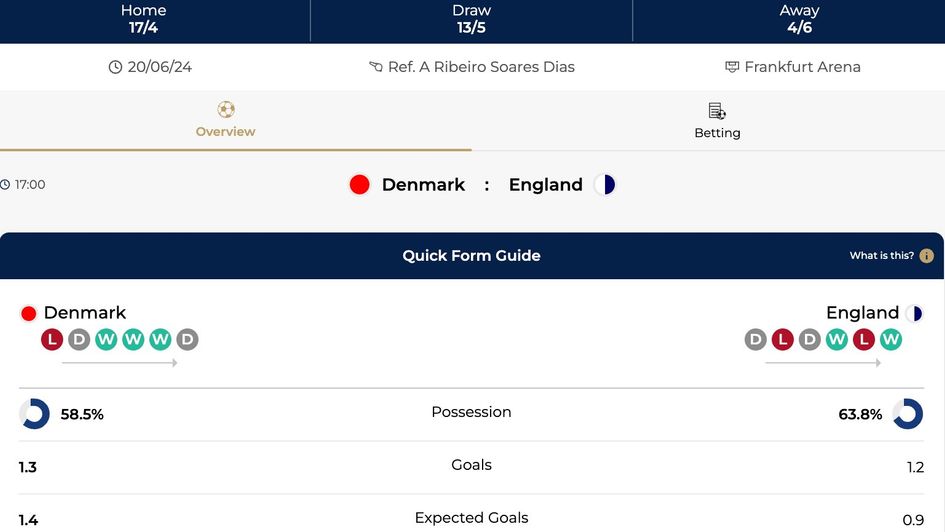This screenshot has height=532, width=945.
Task: Choose the Draw 13/5 odds
Action: coord(471,19)
